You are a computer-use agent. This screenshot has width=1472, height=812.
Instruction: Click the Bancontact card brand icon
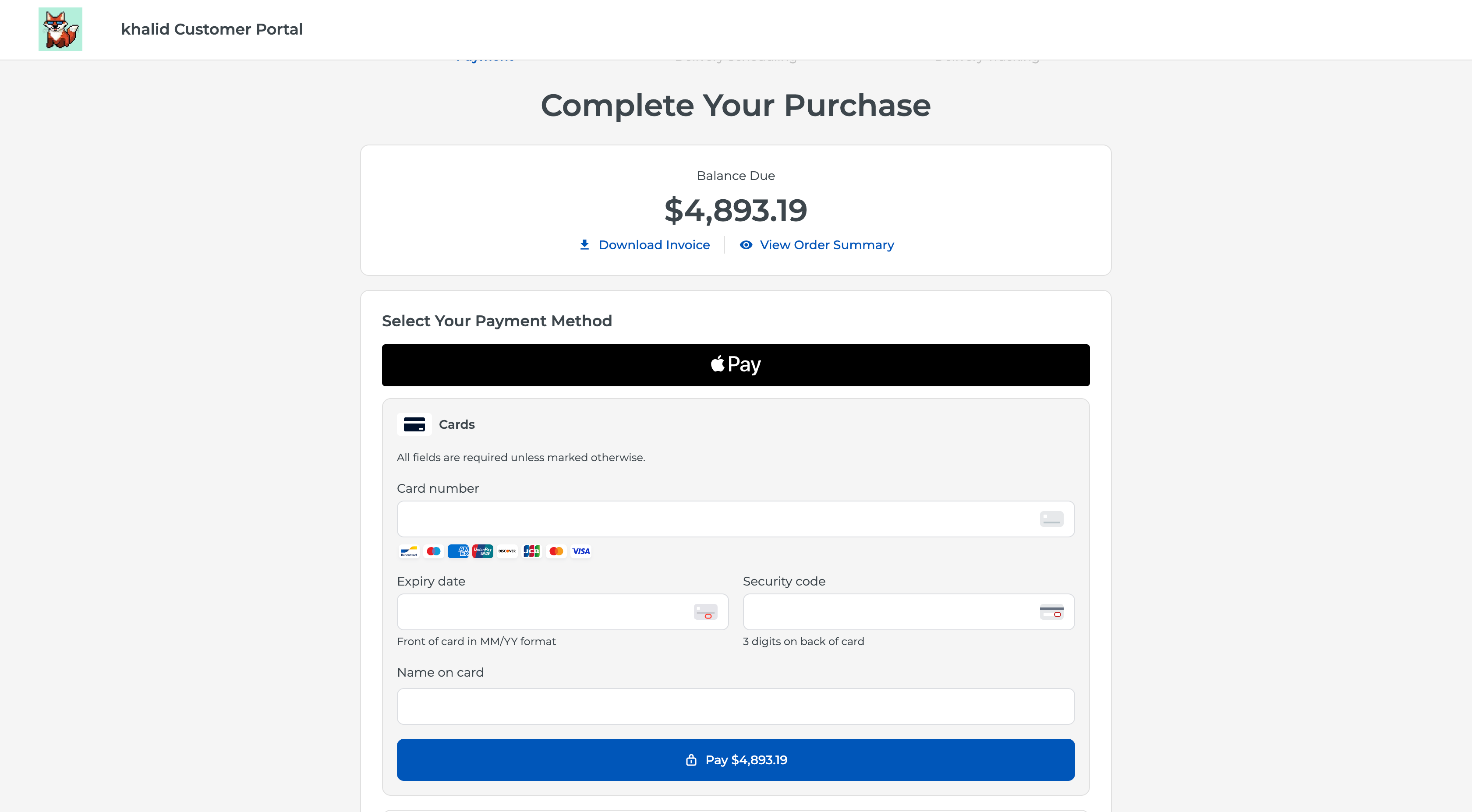tap(409, 551)
